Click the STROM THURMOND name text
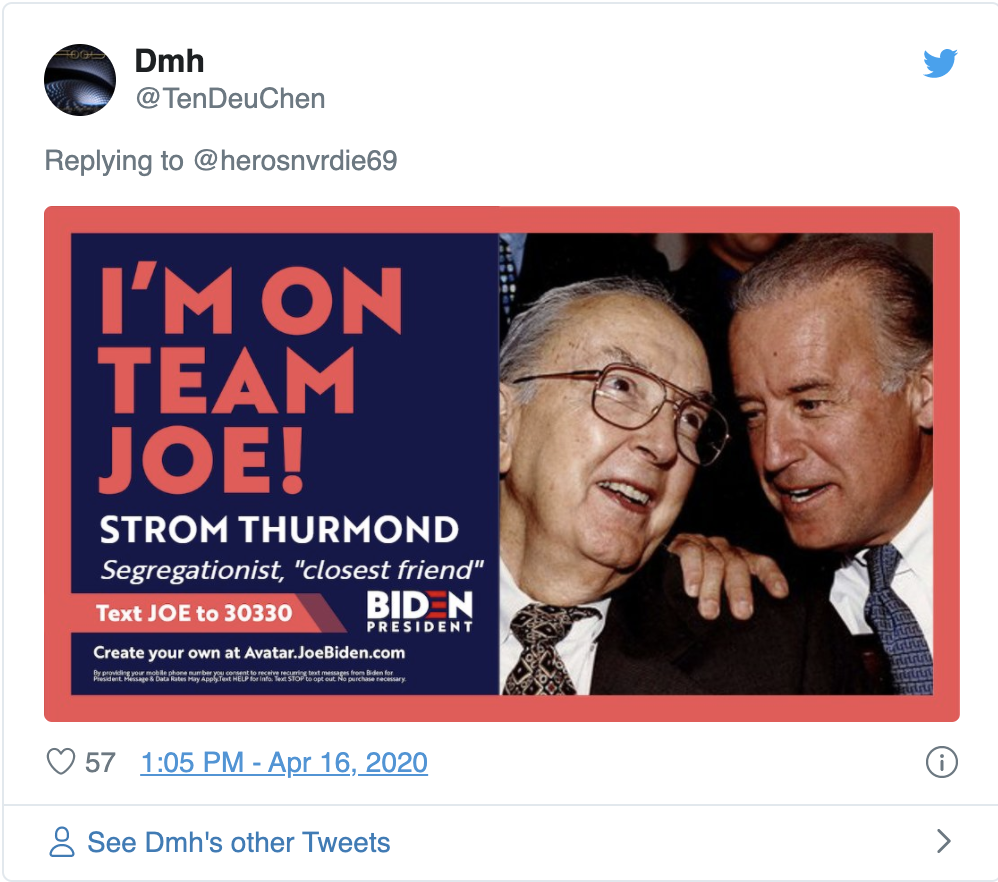The width and height of the screenshot is (998, 882). pos(279,529)
